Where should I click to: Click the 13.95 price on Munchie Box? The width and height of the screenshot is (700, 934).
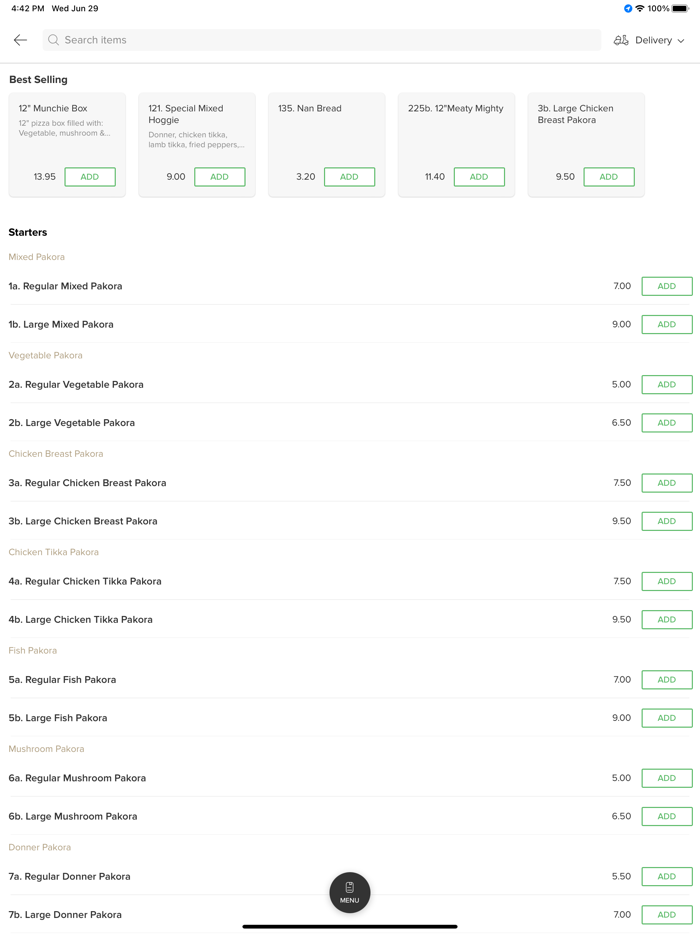point(45,177)
